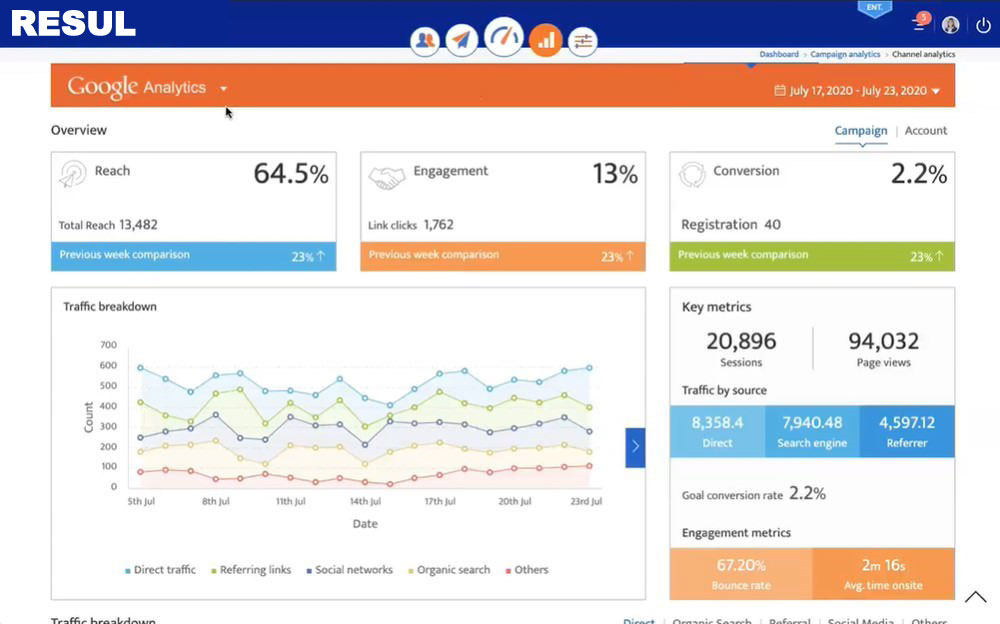Viewport: 1000px width, 624px height.
Task: Toggle Others series in chart legend
Action: click(527, 570)
